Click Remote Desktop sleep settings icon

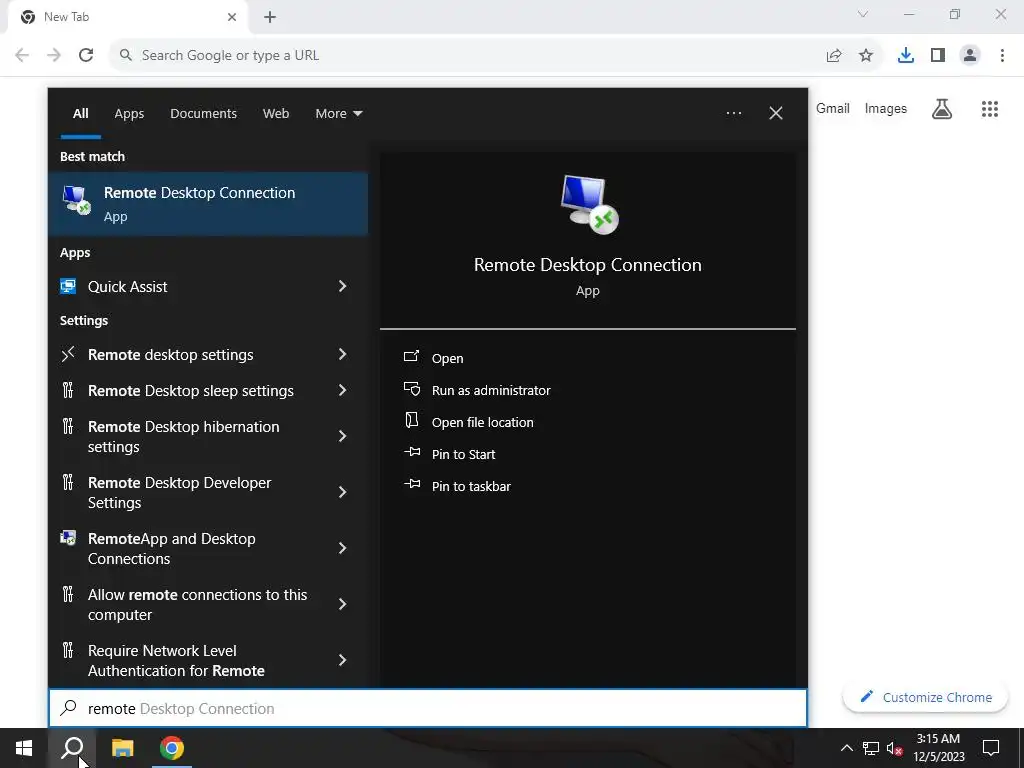tap(68, 391)
